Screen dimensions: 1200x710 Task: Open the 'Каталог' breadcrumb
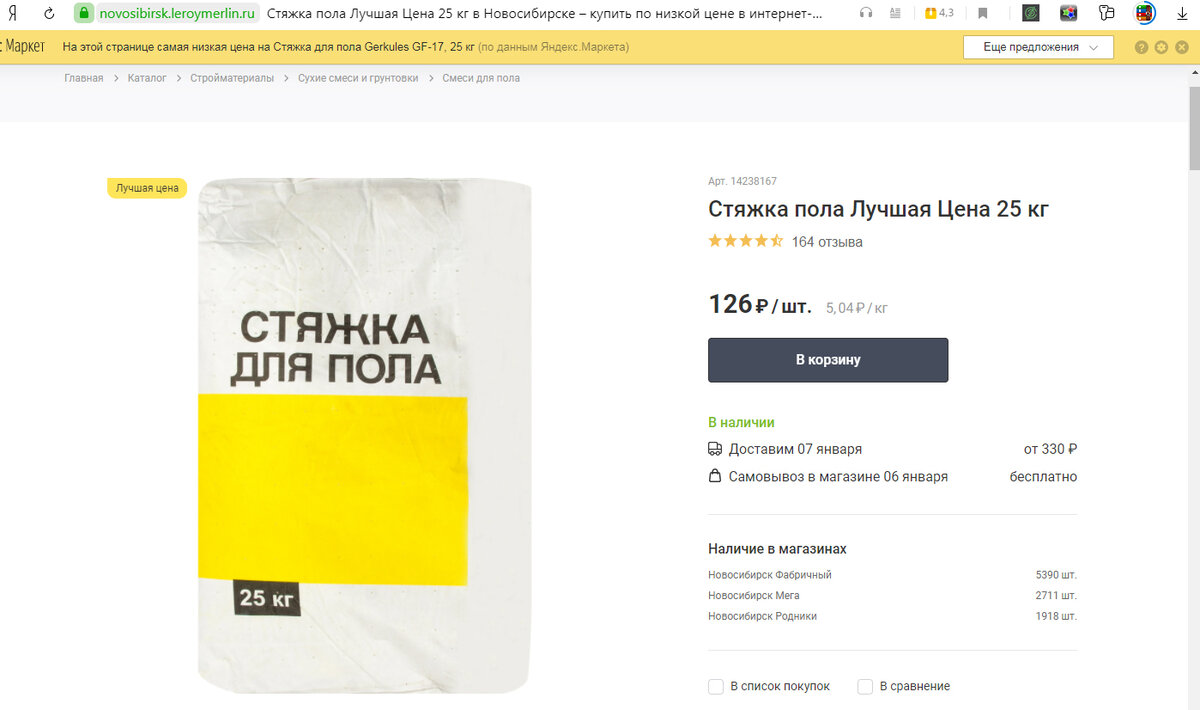coord(147,78)
